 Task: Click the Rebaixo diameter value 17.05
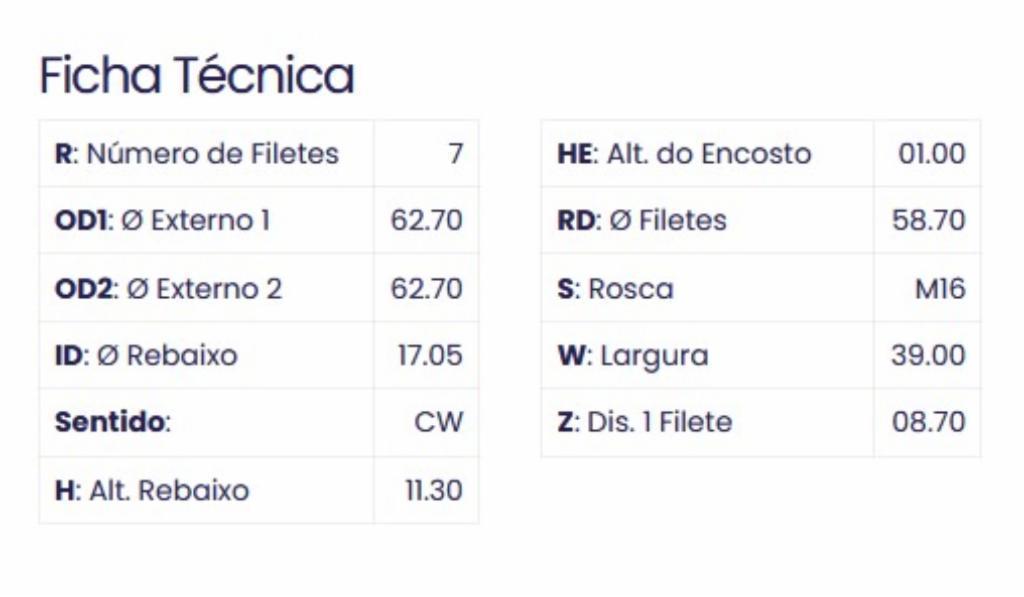(x=430, y=356)
